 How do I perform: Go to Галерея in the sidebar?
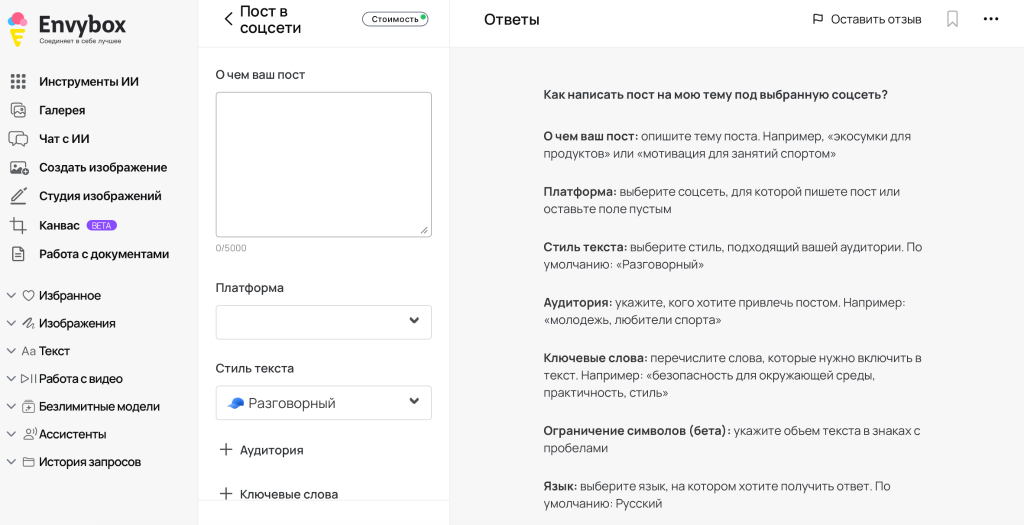click(62, 110)
